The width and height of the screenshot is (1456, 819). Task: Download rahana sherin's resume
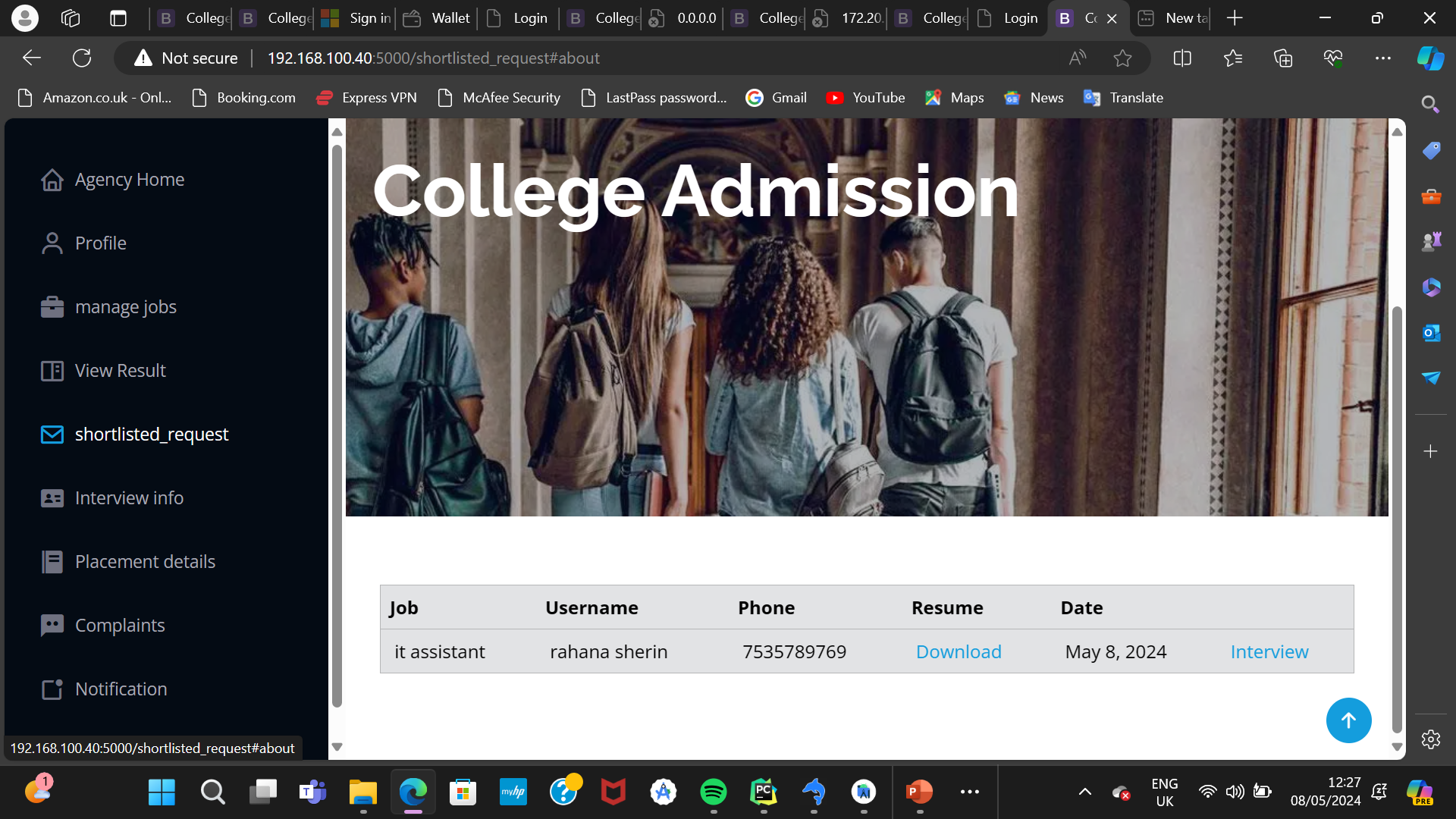(x=958, y=651)
